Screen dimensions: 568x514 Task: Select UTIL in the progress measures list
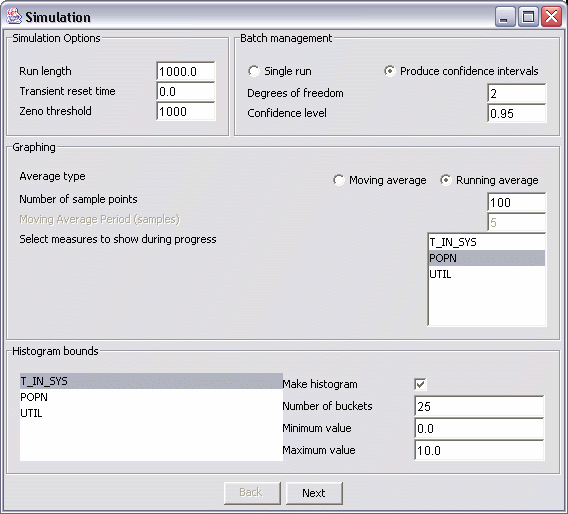point(487,274)
